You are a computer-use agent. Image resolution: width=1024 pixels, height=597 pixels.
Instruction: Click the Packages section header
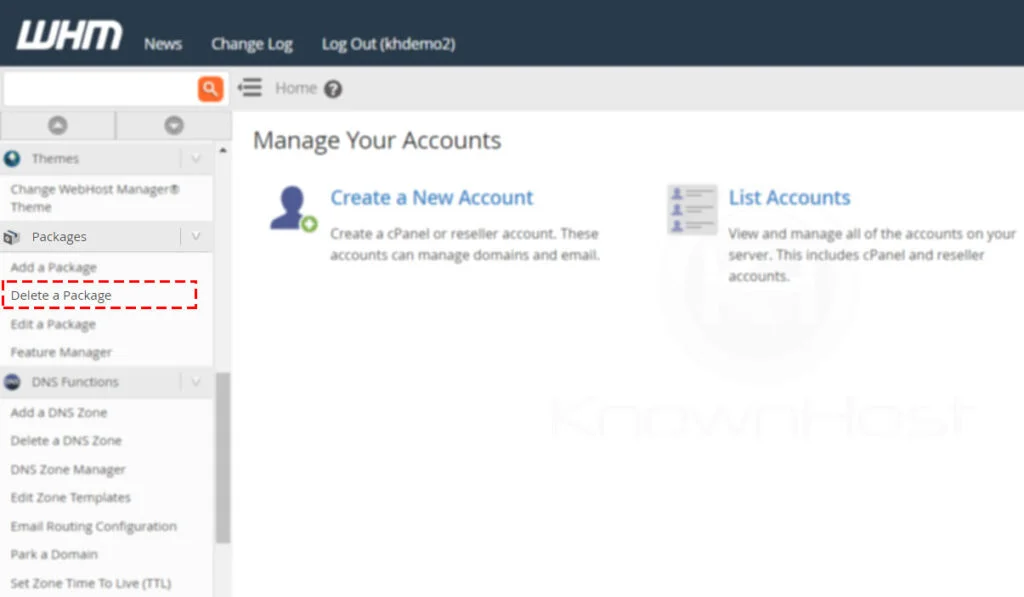[x=106, y=236]
